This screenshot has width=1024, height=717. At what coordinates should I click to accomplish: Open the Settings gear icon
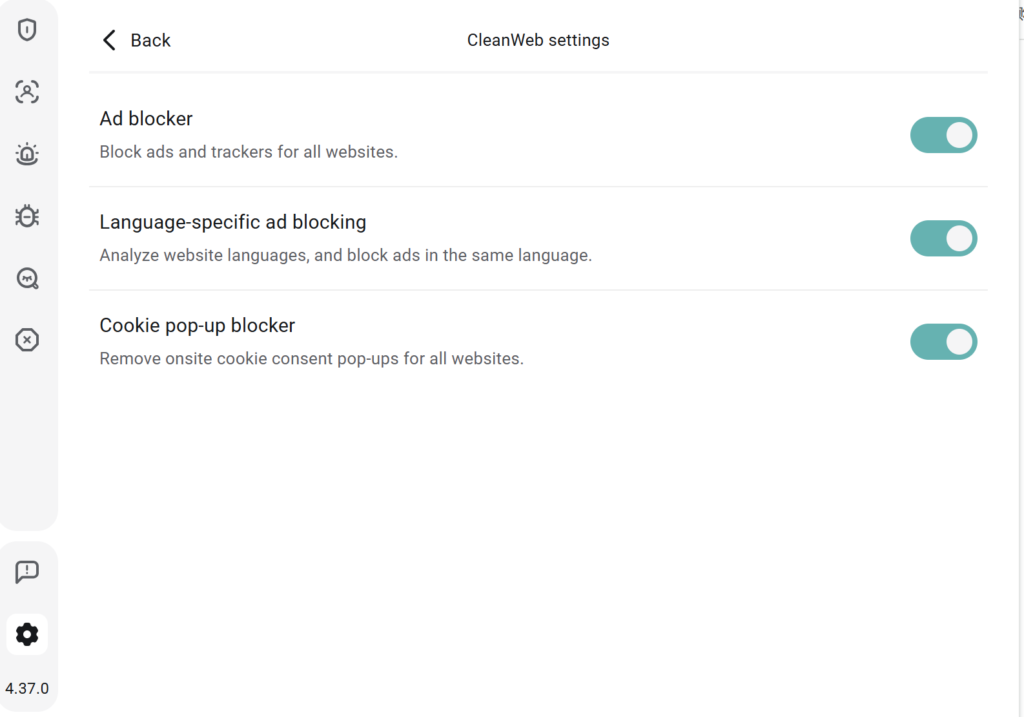point(27,634)
